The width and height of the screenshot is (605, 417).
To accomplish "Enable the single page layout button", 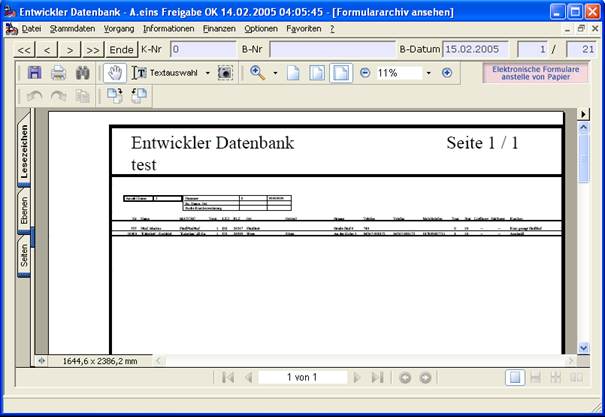I will 515,377.
